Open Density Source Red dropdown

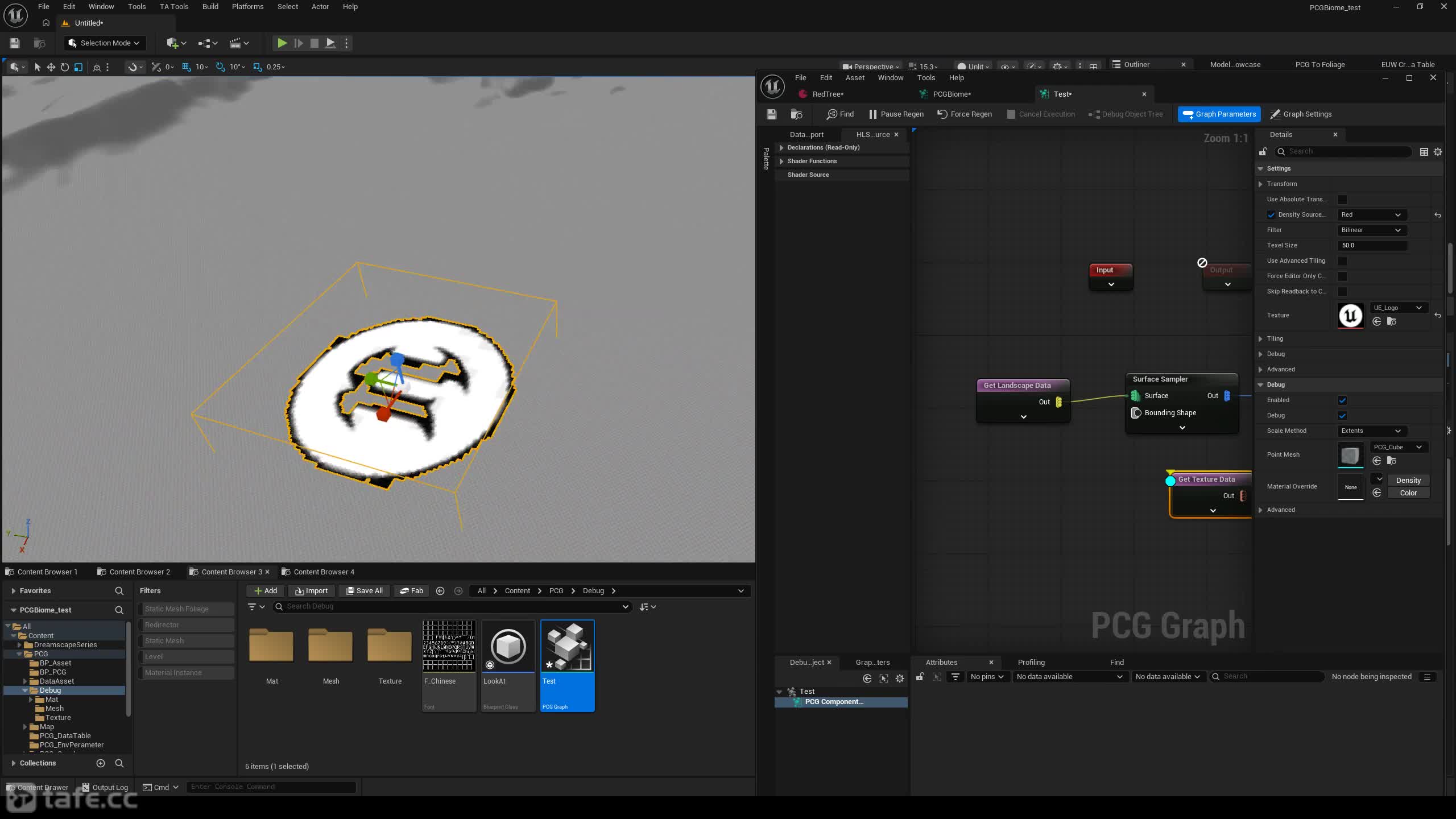point(1371,215)
